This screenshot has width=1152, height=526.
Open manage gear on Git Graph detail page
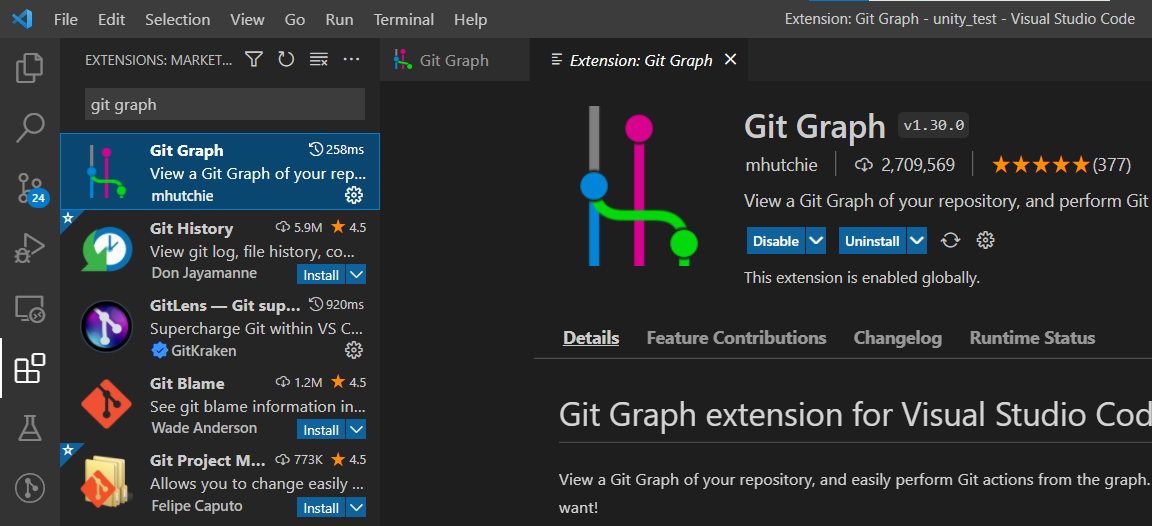tap(985, 240)
